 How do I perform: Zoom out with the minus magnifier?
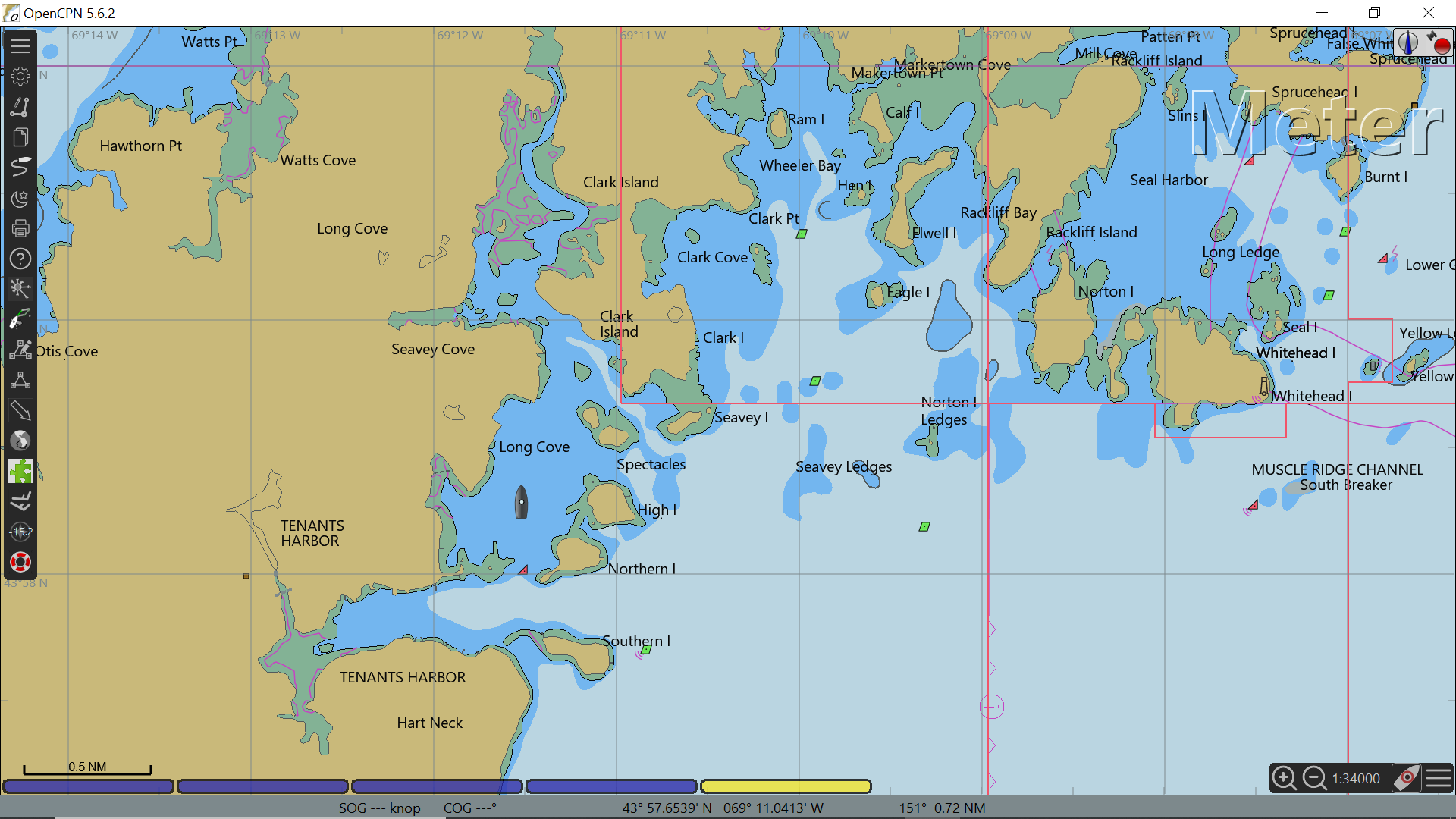click(1314, 778)
